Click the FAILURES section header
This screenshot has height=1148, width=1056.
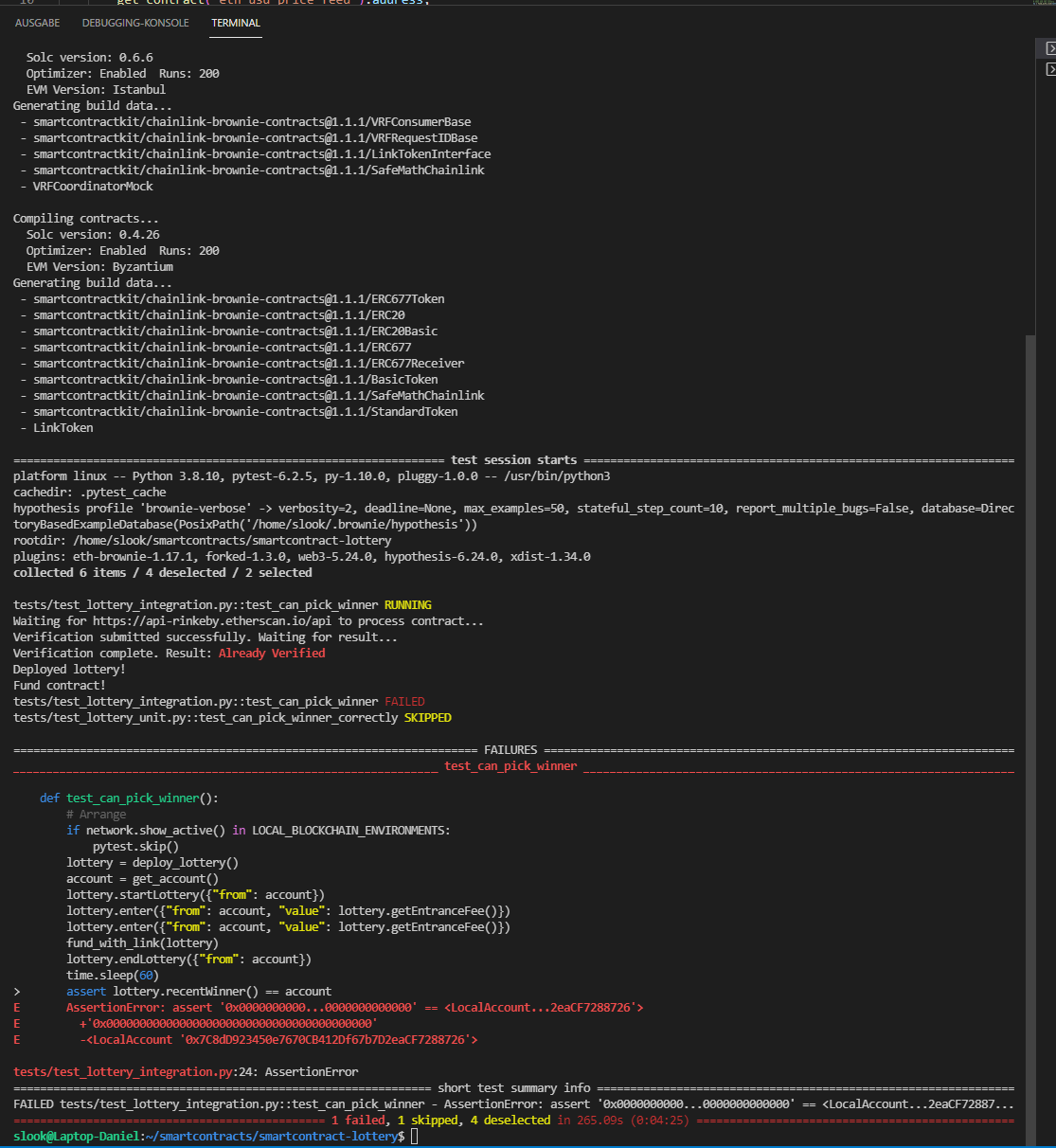coord(510,750)
